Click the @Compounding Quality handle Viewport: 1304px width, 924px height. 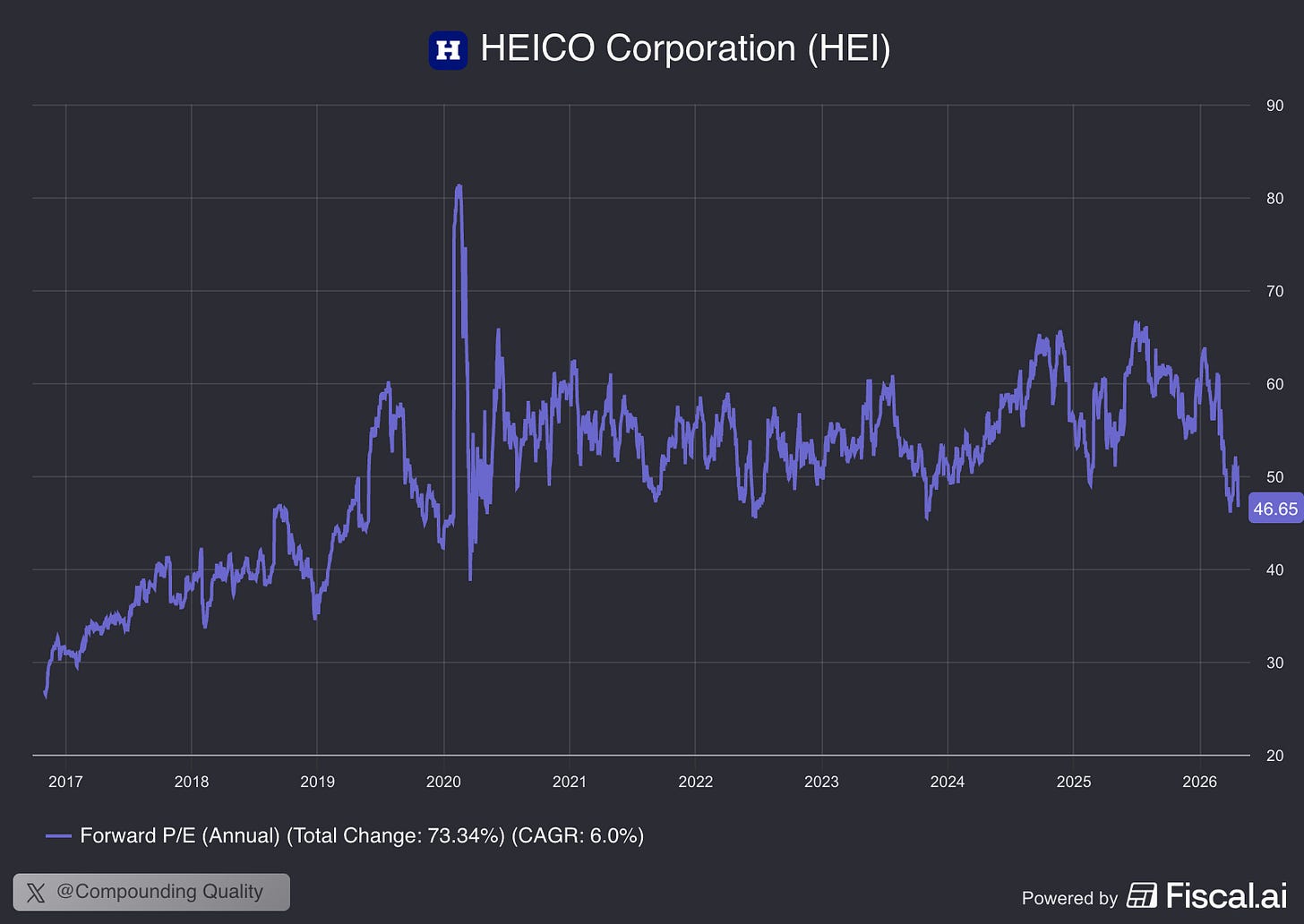(159, 892)
